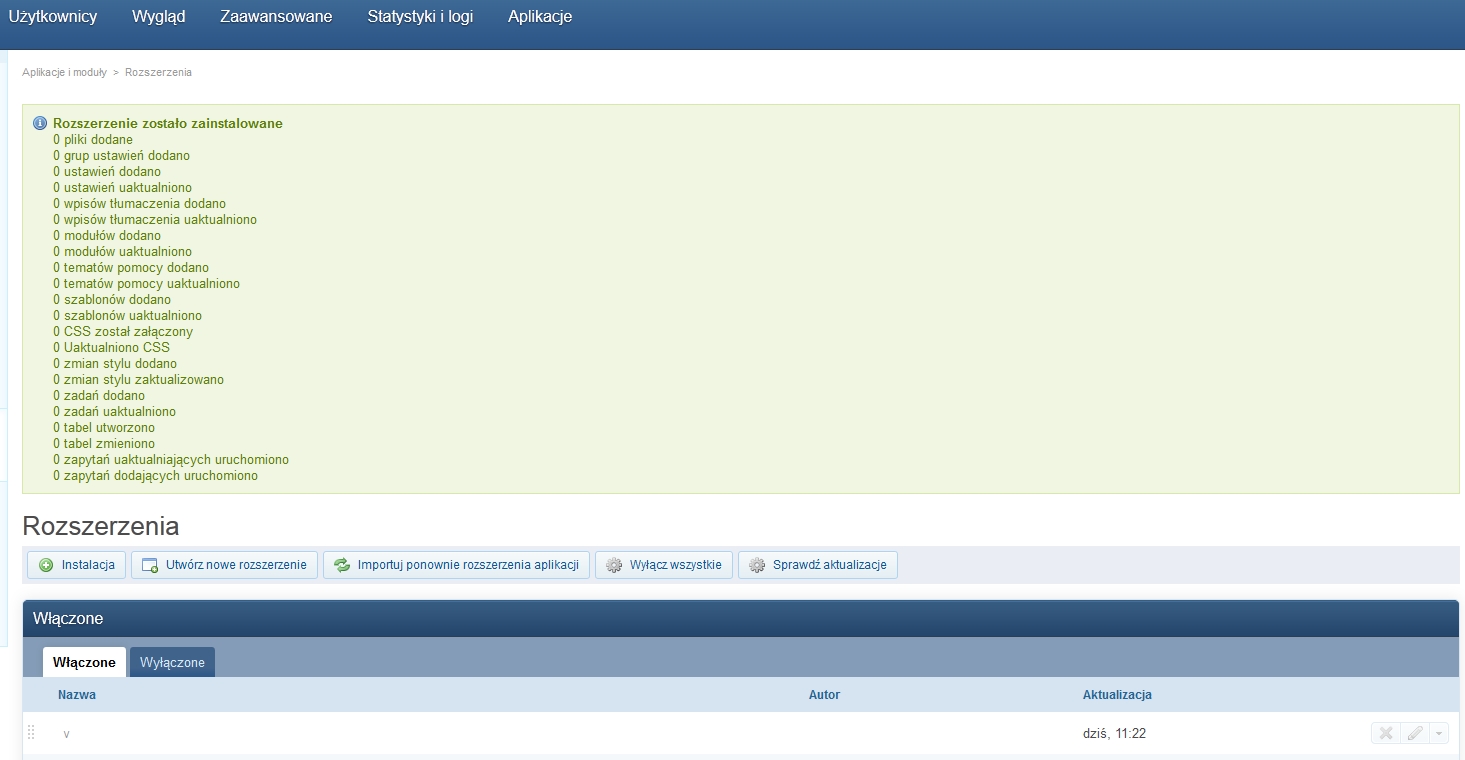
Task: Open the Użytkownicy menu
Action: click(52, 17)
